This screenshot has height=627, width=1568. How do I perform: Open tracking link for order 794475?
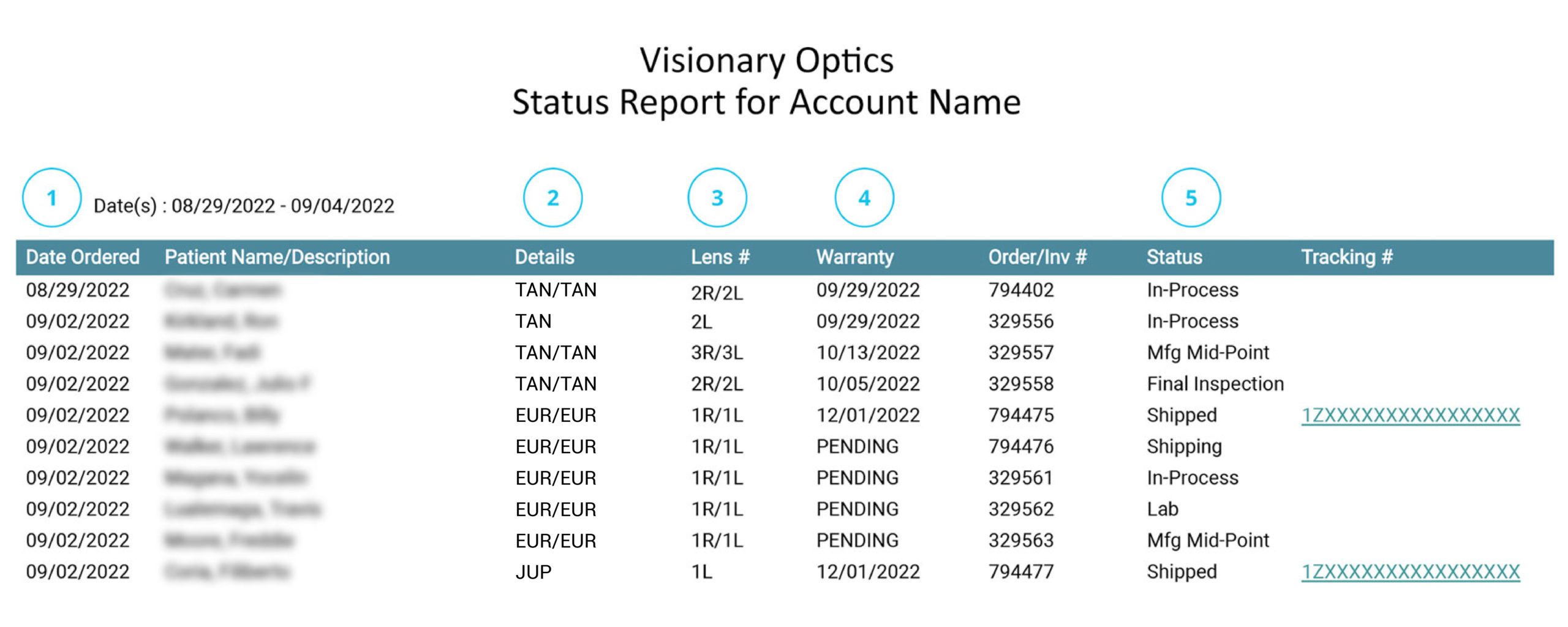point(1410,415)
